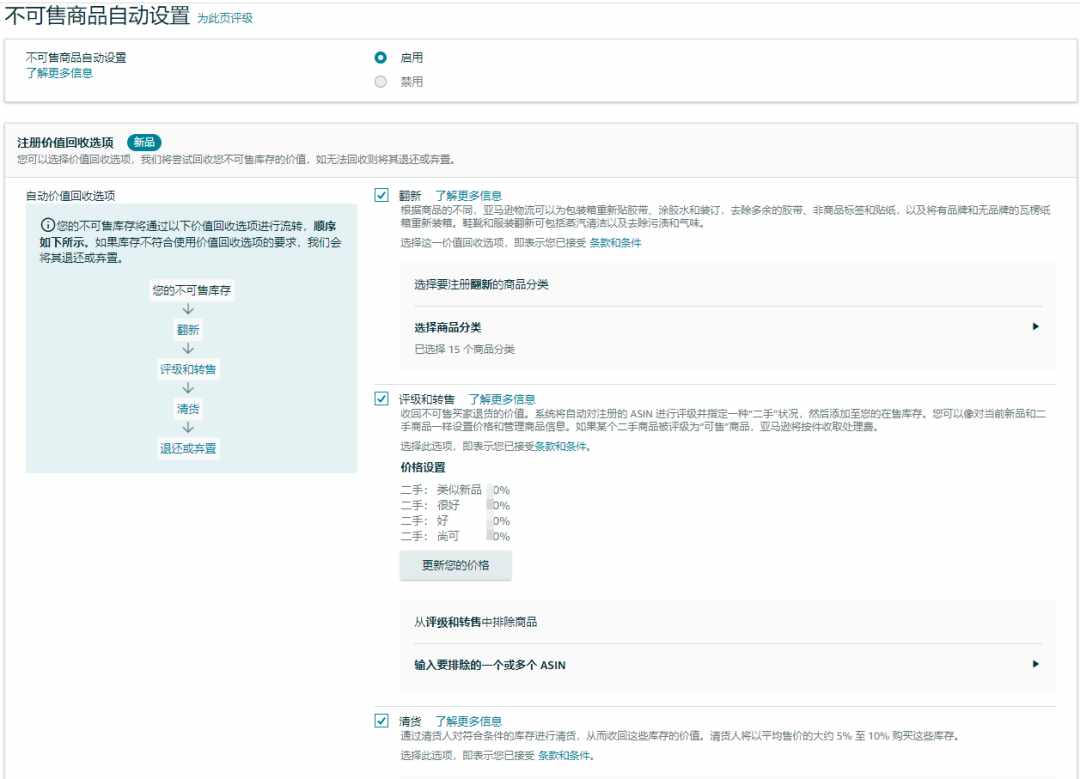Open 了解更多信息 under 不可售商品自动设置
This screenshot has height=779, width=1080.
pos(59,73)
